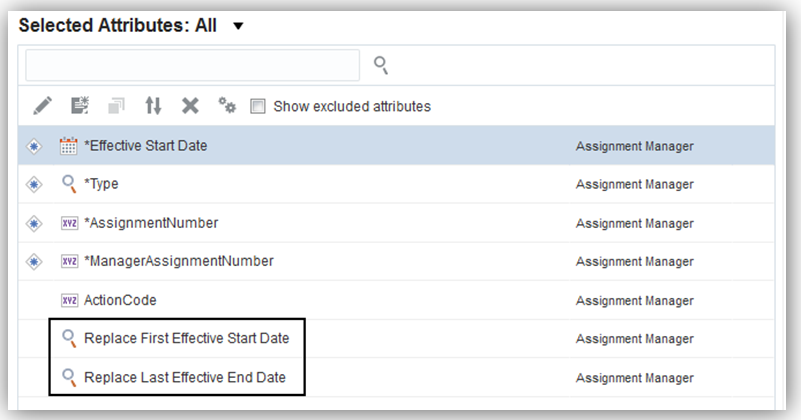Select the ActionCode attribute
801x420 pixels.
(x=120, y=300)
